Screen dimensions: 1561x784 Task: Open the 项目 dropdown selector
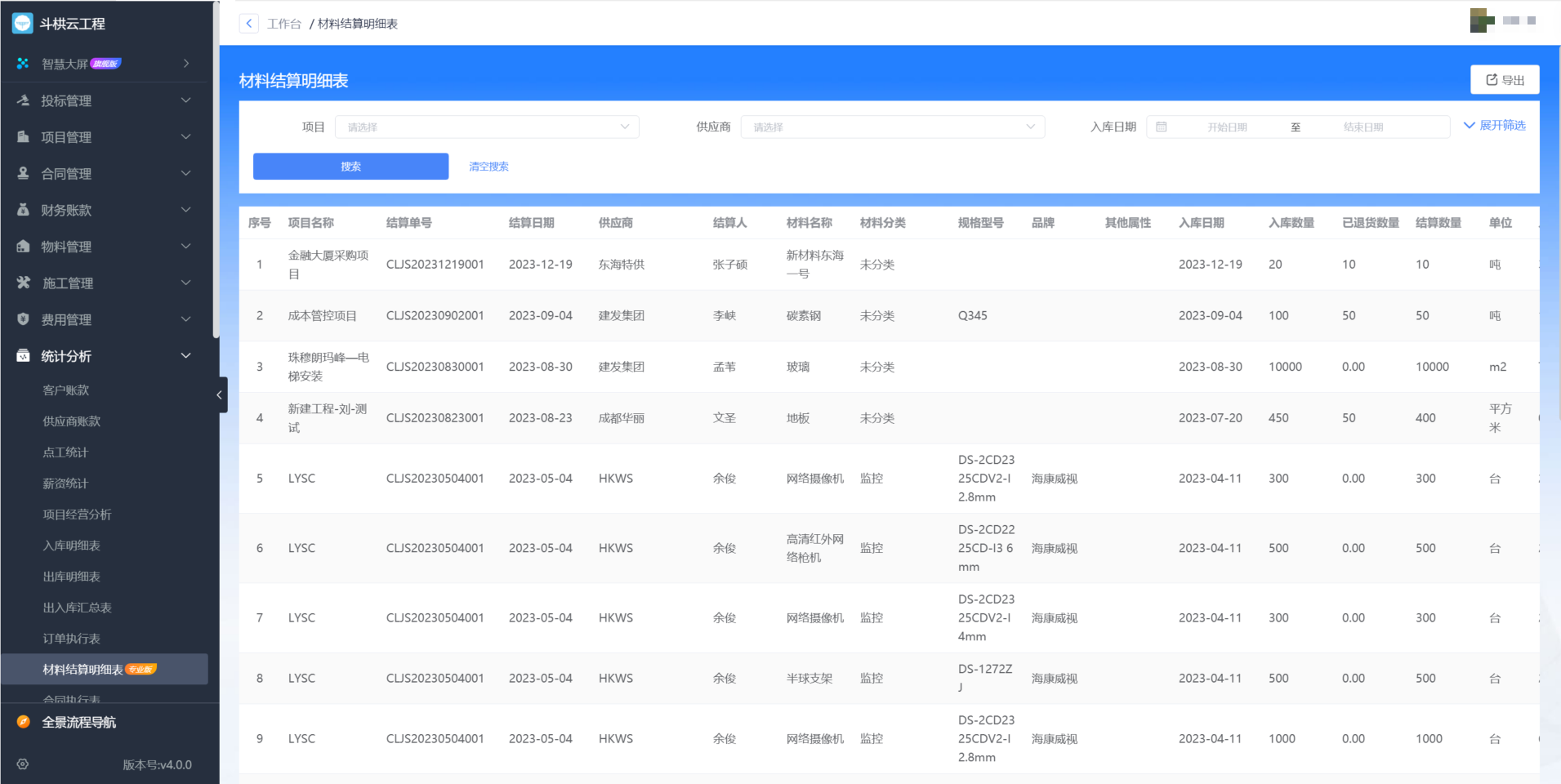coord(487,127)
